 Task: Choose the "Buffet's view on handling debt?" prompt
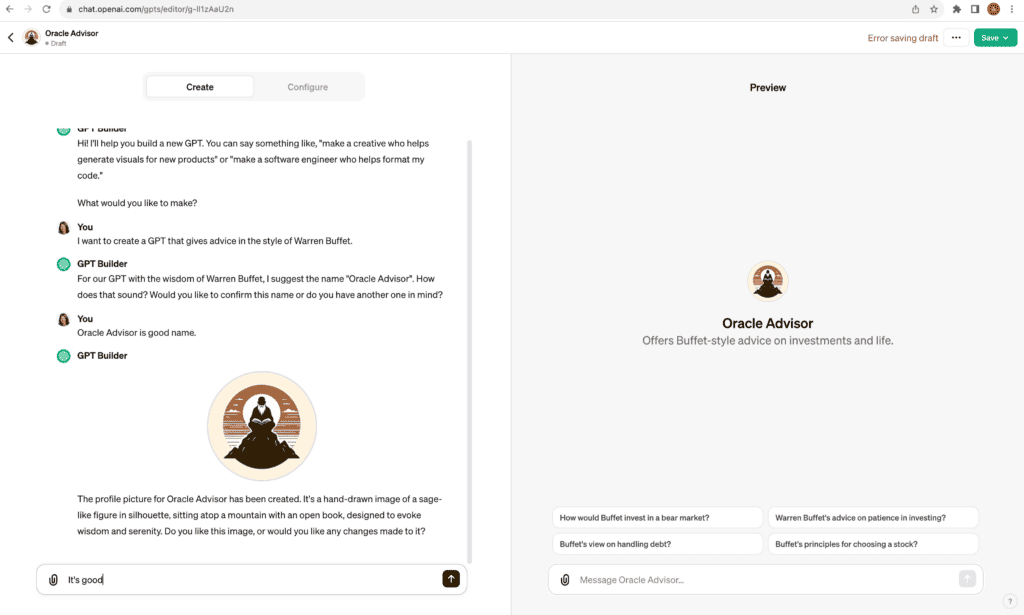click(657, 544)
